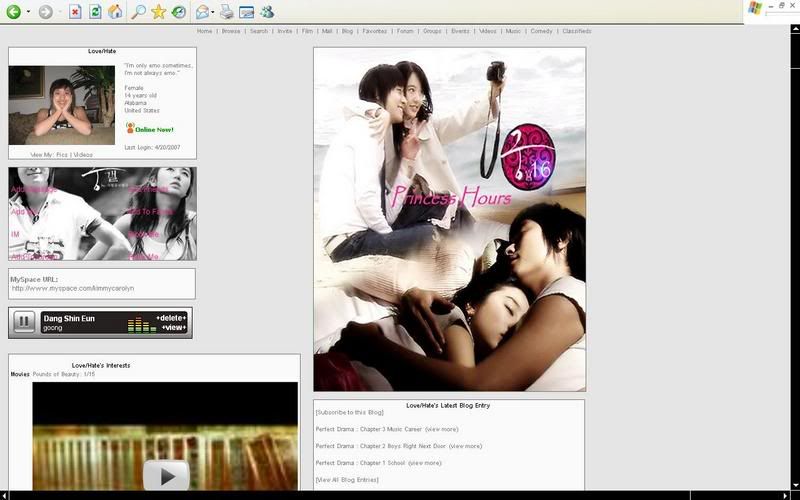Click the green browser Back arrow
This screenshot has height=500, width=800.
[13, 12]
